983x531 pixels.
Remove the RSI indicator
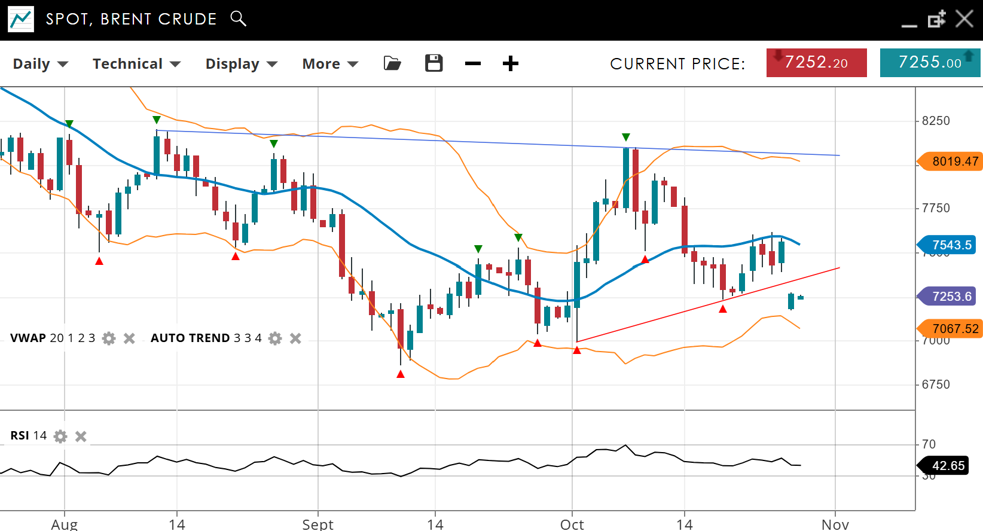point(81,436)
